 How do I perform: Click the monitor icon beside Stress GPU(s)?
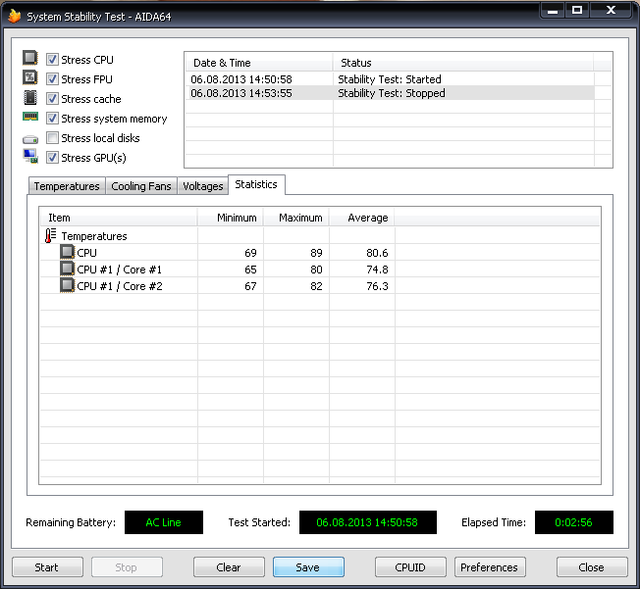pos(30,157)
